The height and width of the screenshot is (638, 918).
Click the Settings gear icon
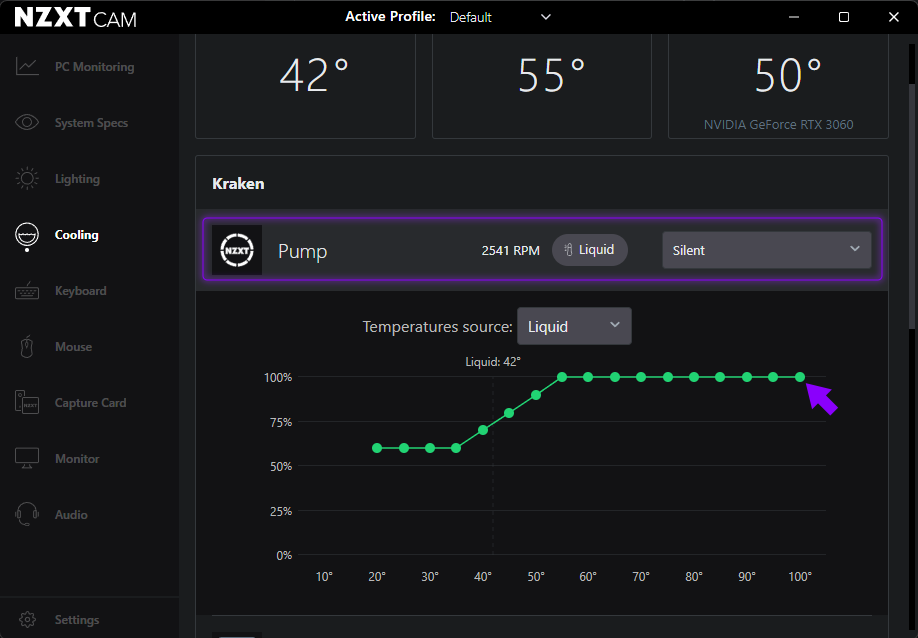[28, 620]
